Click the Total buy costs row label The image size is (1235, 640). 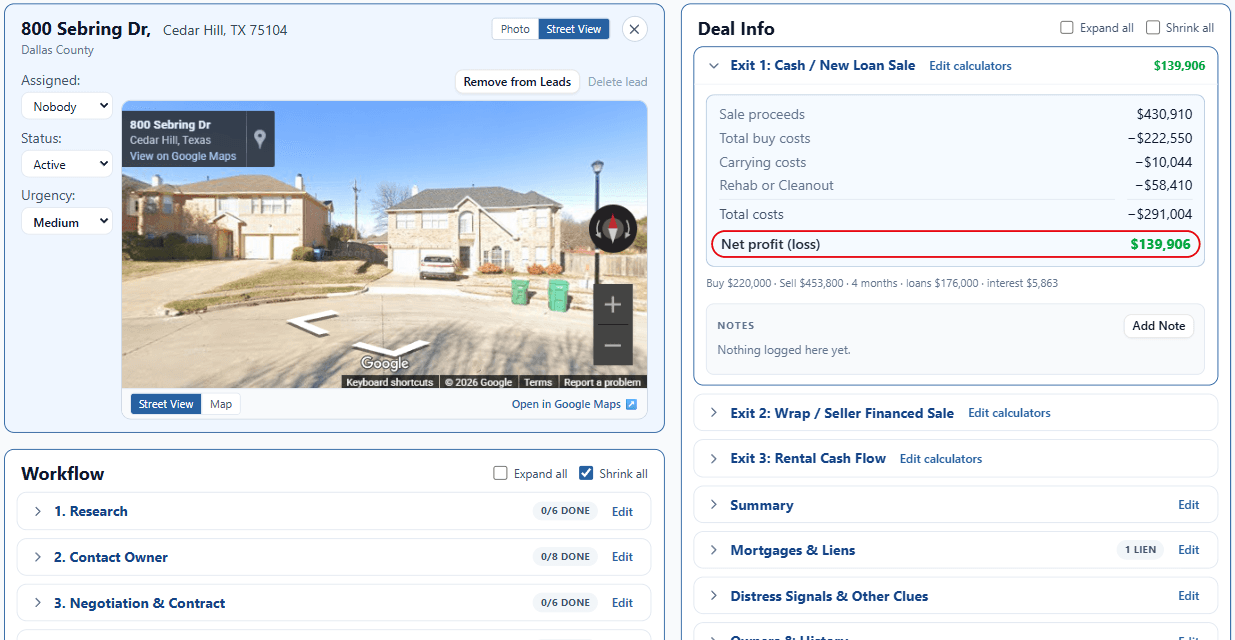pos(764,139)
